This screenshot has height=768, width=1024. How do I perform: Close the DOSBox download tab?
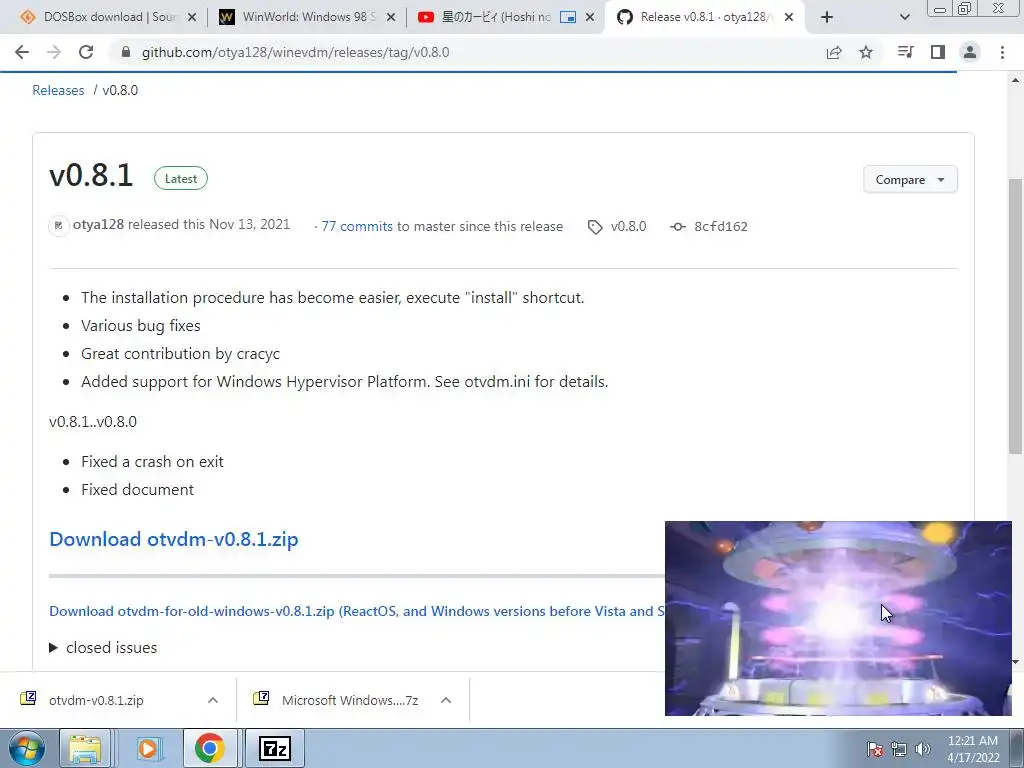[192, 18]
